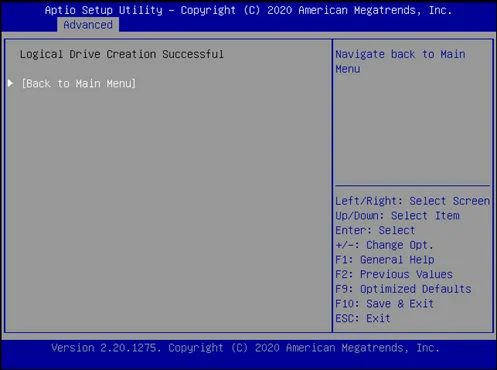Screen dimensions: 497x370
Task: Click the horizontal divider above key legend
Action: pyautogui.click(x=413, y=185)
